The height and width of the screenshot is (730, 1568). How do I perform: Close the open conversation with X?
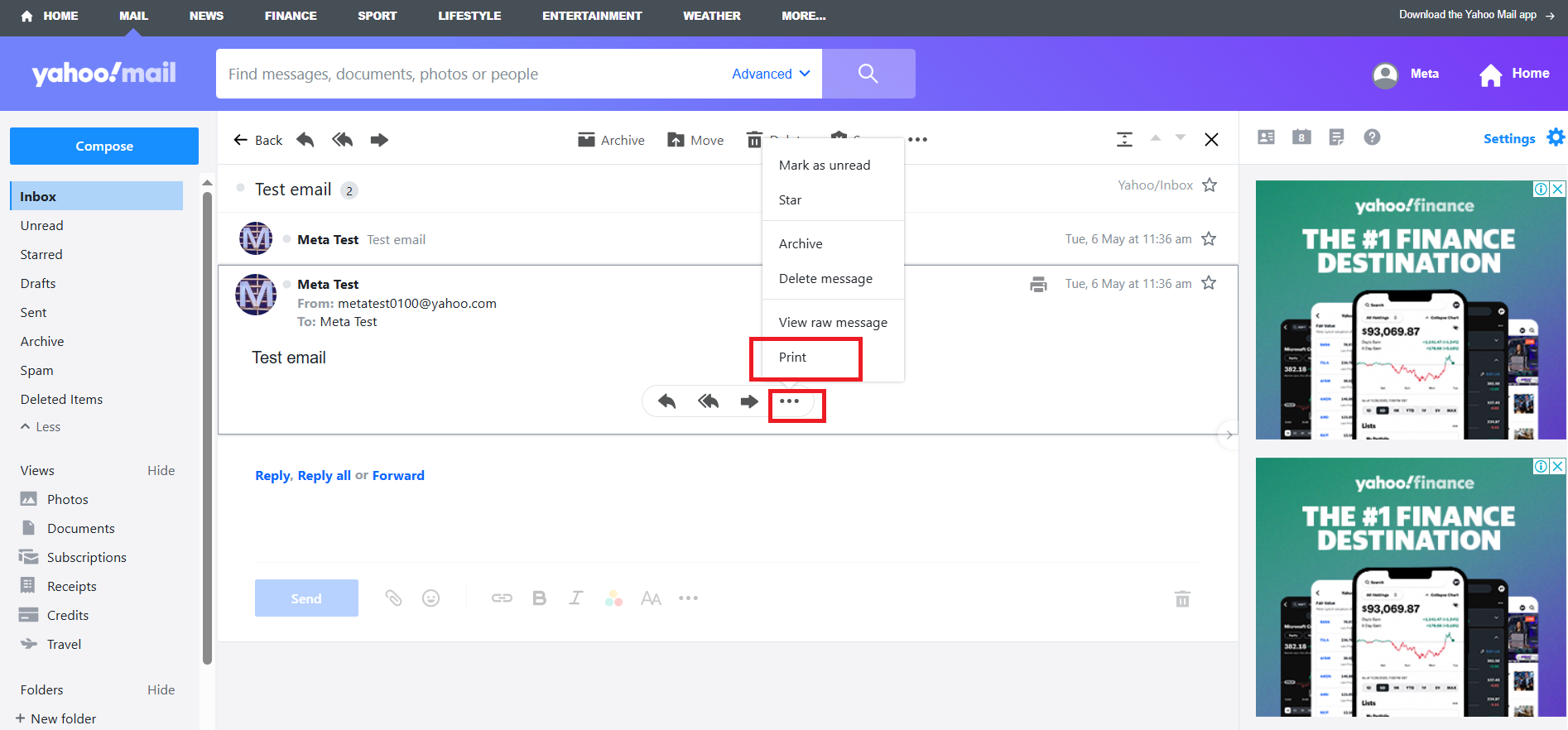(x=1211, y=139)
